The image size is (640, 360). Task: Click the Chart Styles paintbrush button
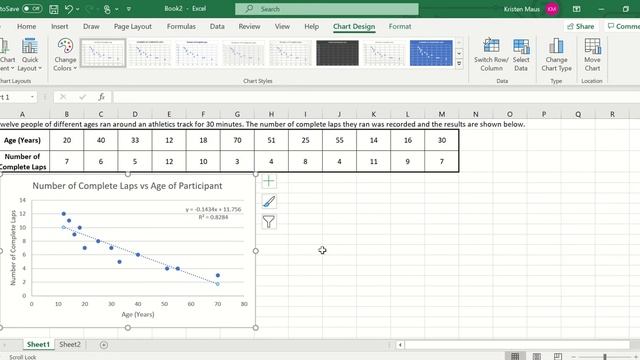269,201
